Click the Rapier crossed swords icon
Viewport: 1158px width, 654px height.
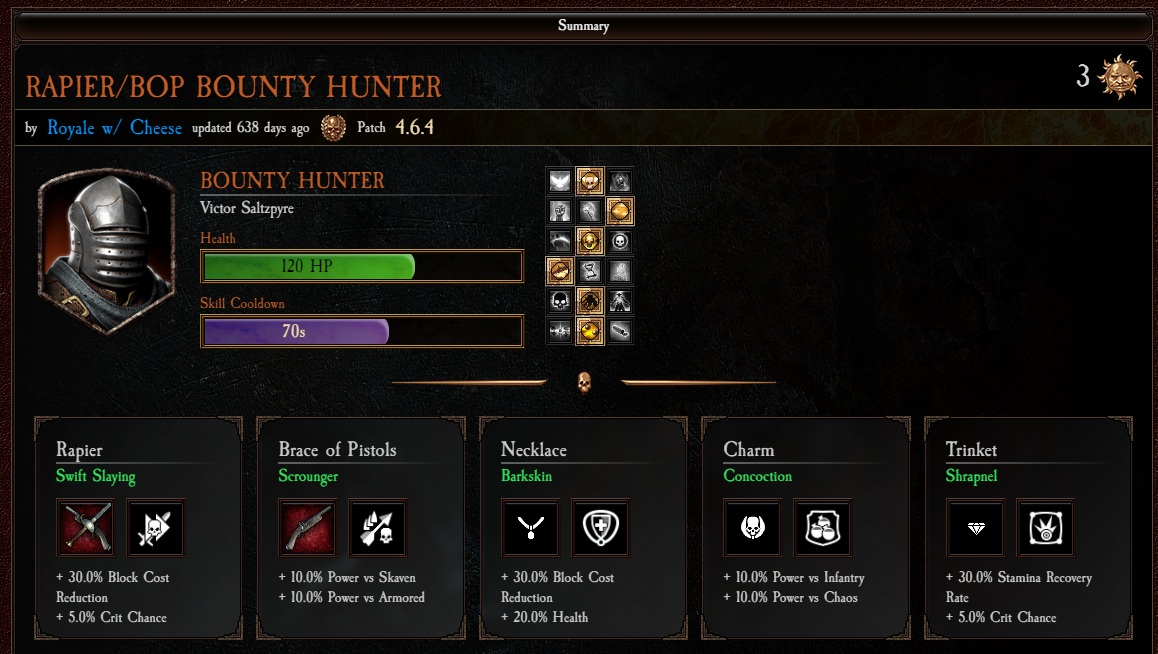click(86, 528)
